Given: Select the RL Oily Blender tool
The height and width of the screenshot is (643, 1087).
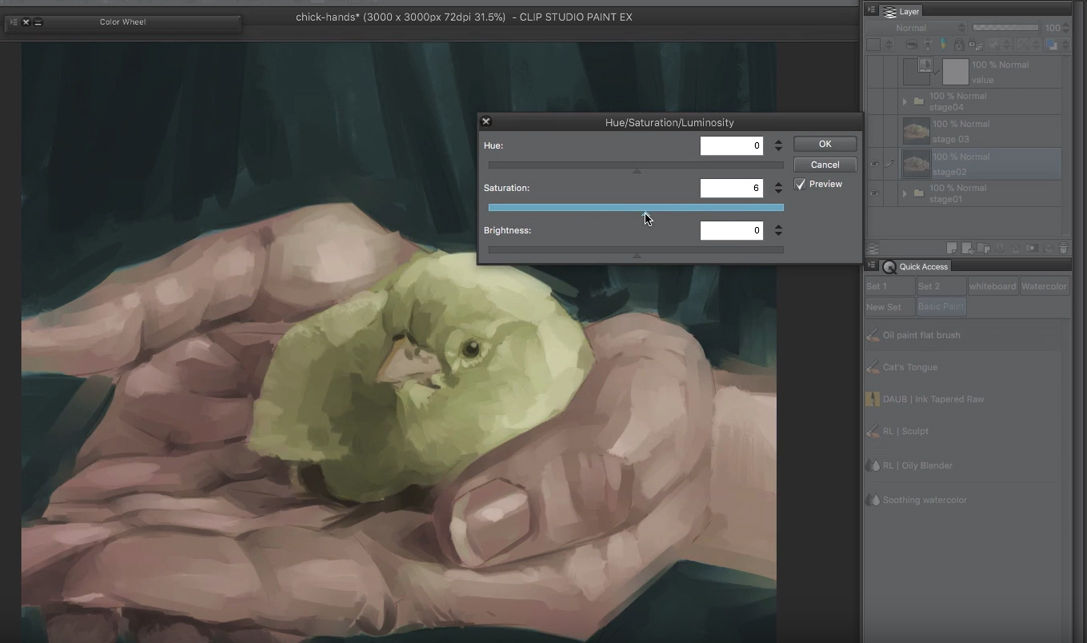Looking at the screenshot, I should click(x=917, y=465).
